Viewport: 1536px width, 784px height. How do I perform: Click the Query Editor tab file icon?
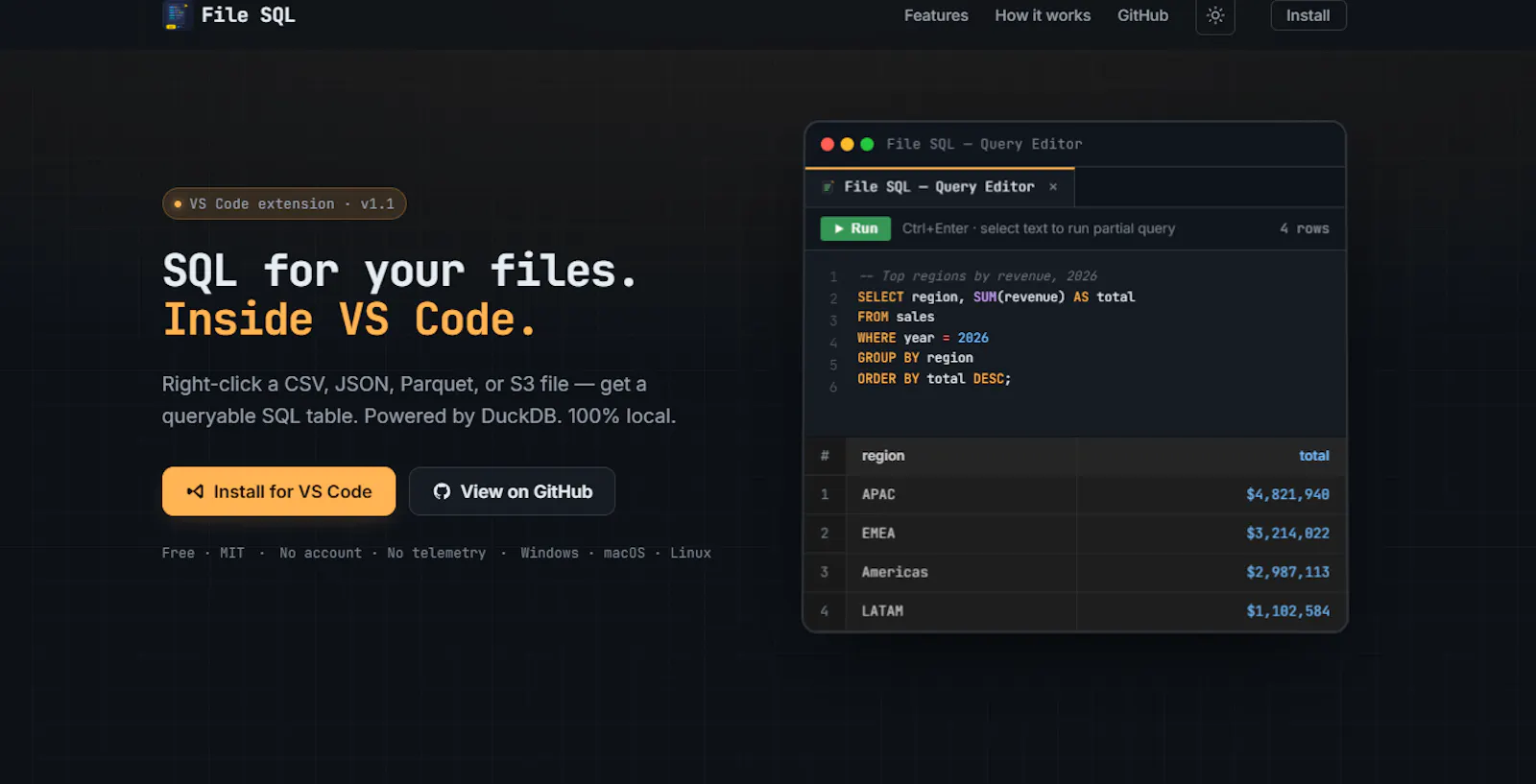(828, 187)
